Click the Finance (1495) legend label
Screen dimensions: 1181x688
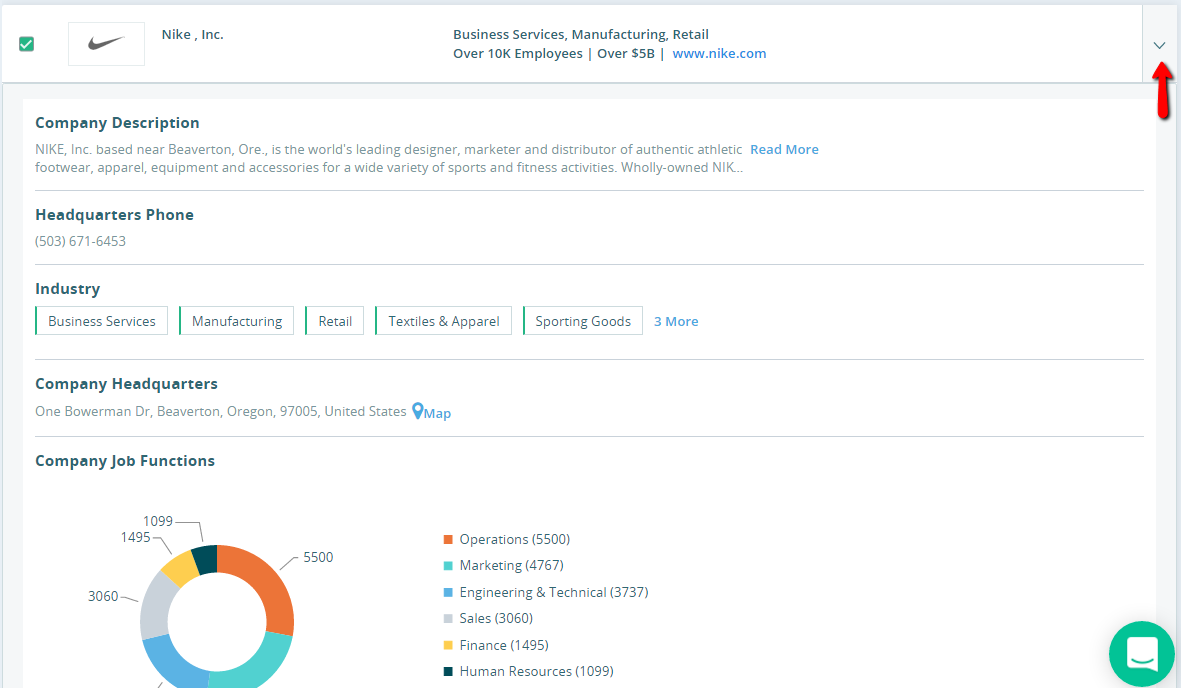pyautogui.click(x=504, y=645)
